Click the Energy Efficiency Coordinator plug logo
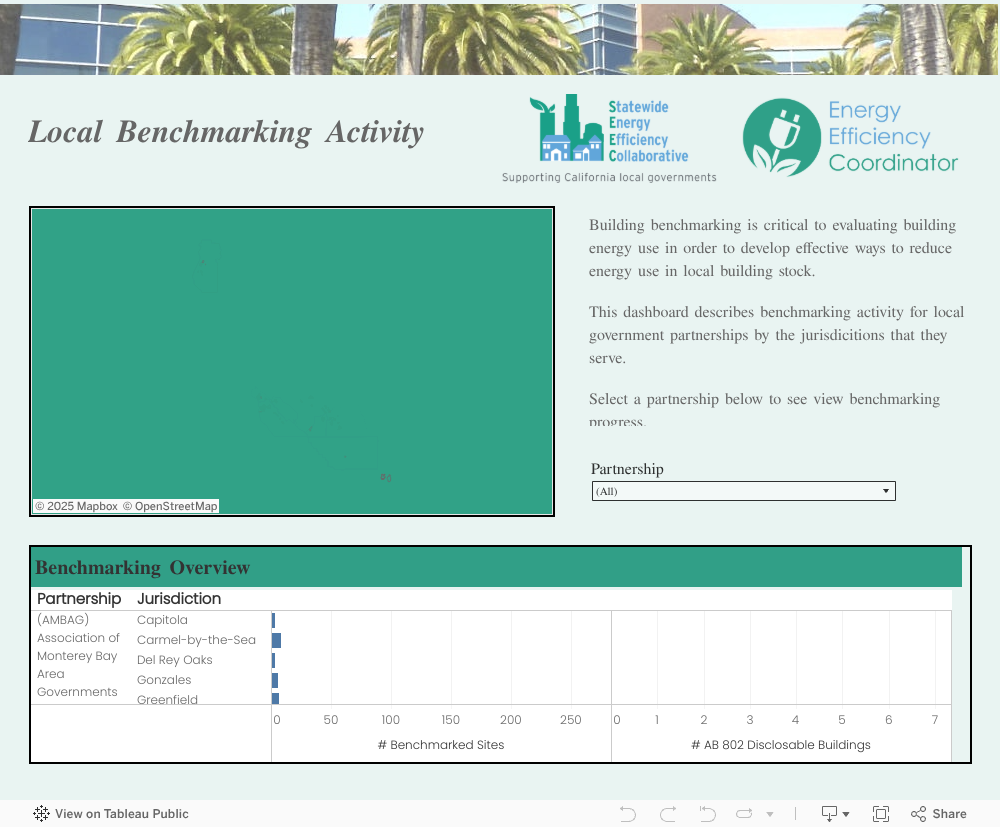1000x827 pixels. click(x=851, y=136)
